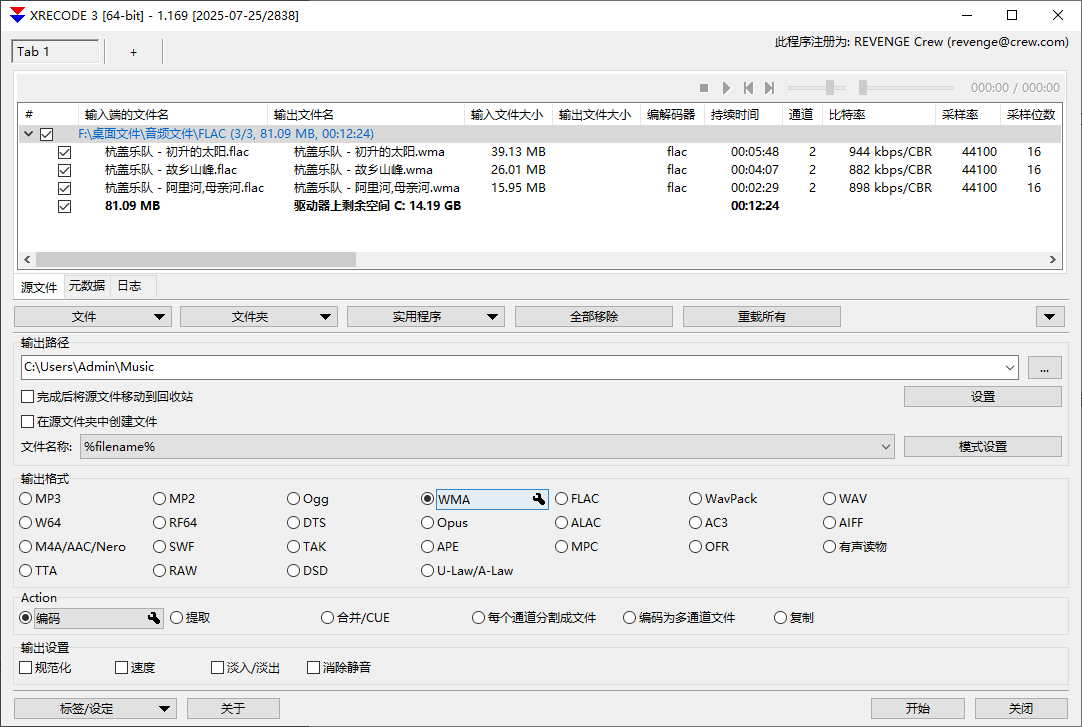Open the 关于 dialog

tap(233, 708)
